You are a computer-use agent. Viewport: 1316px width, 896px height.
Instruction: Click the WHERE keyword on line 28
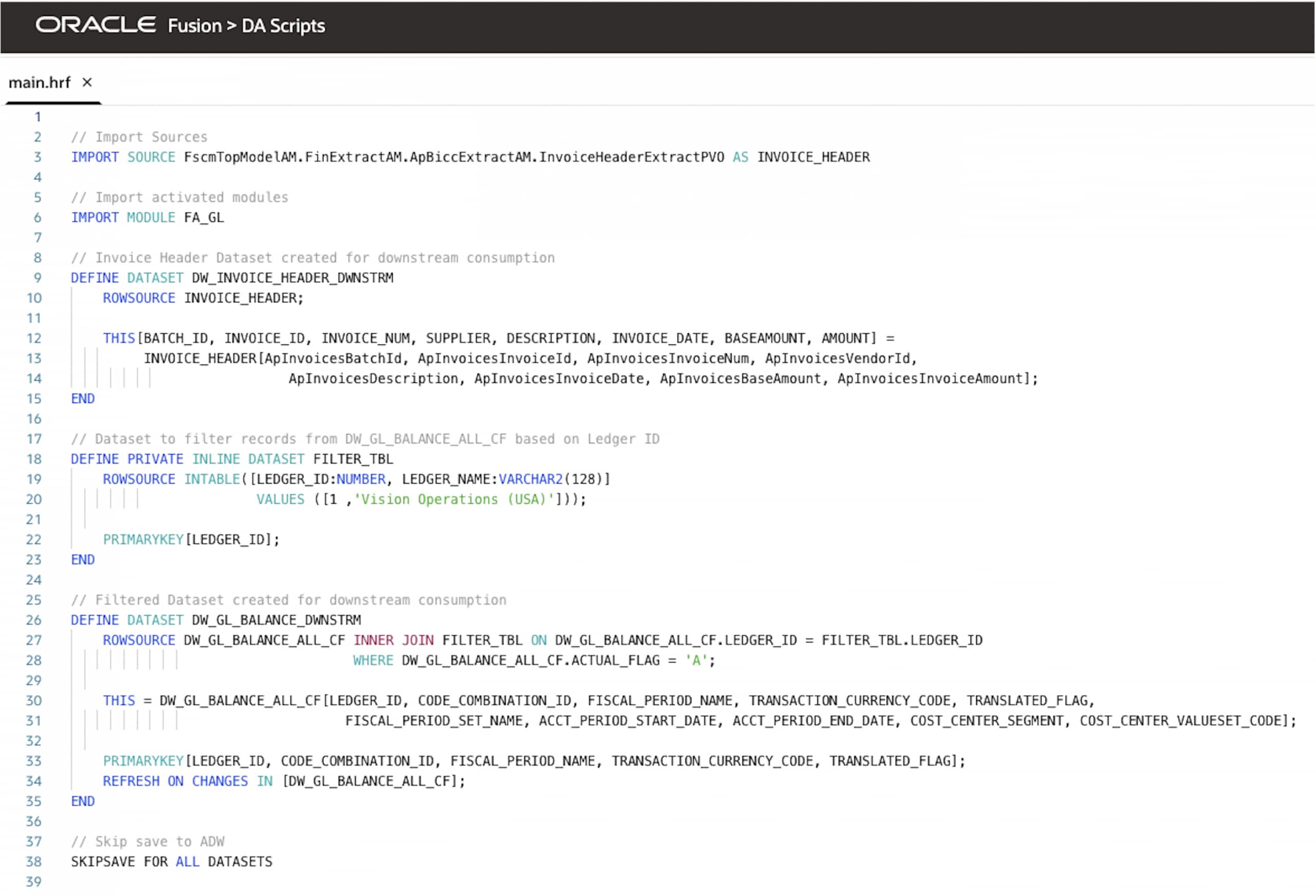373,661
